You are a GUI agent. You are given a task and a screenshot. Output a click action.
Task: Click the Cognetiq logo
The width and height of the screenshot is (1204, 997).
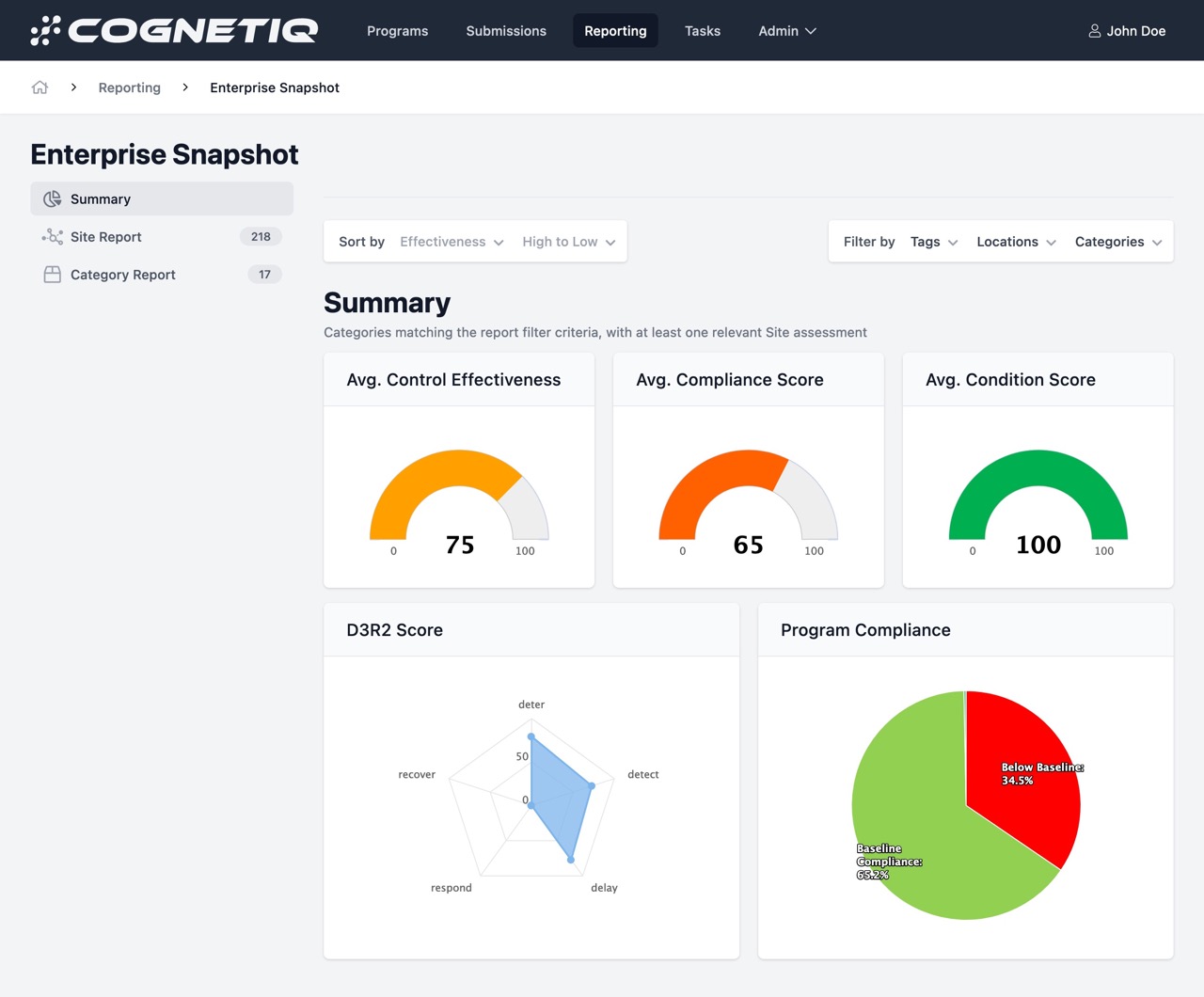(174, 30)
